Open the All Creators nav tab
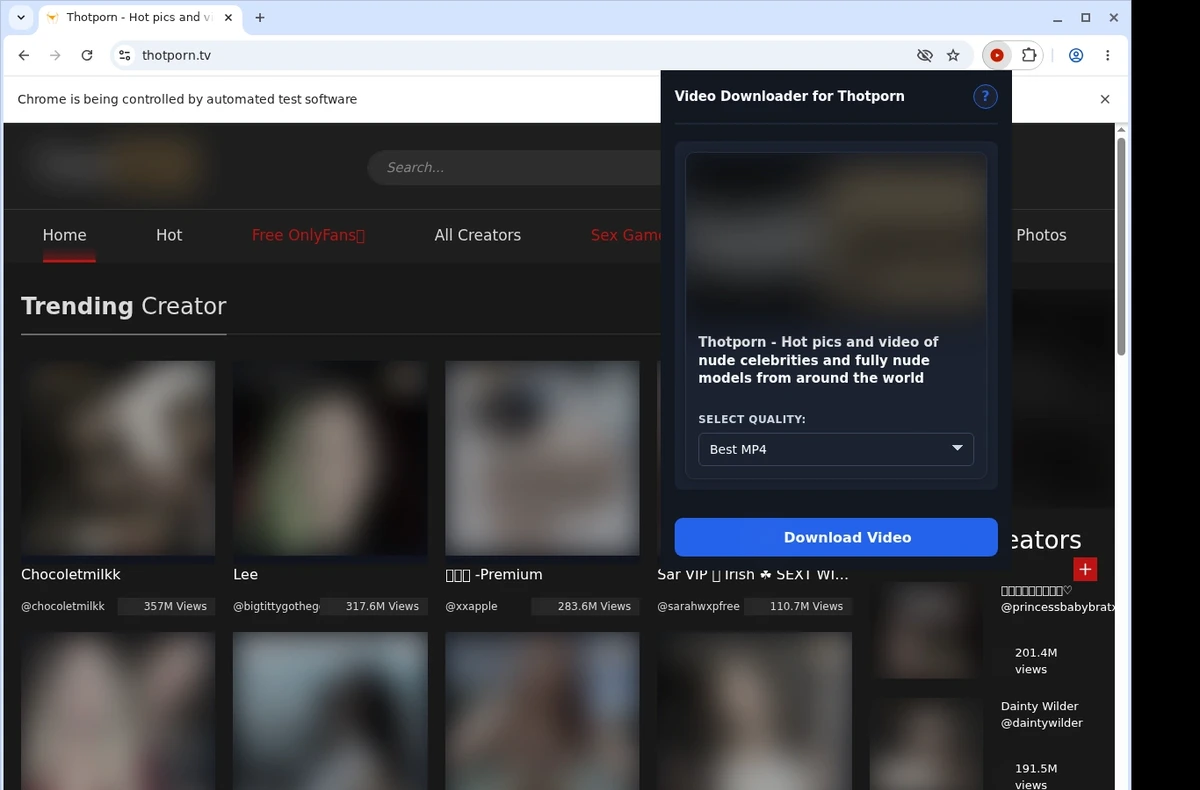Screen dimensions: 1200x790 tap(478, 235)
